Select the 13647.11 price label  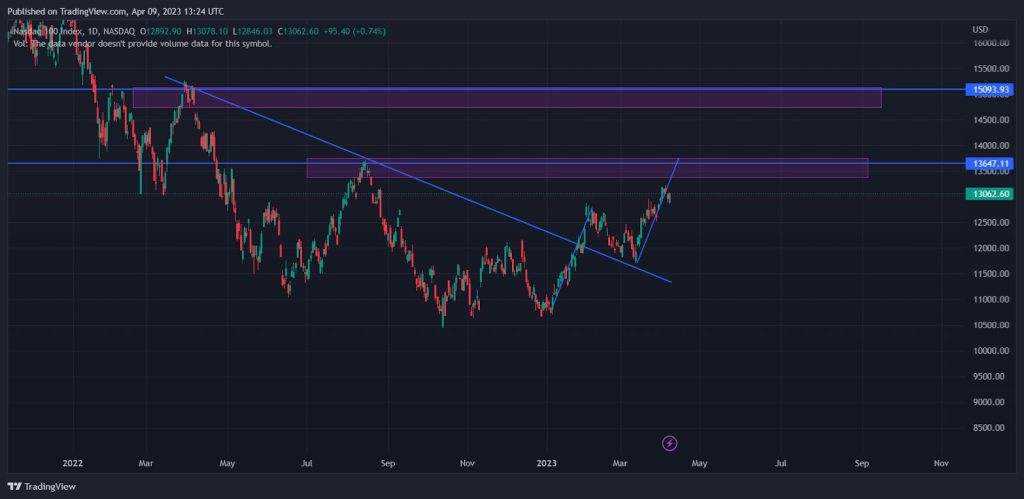tap(991, 163)
